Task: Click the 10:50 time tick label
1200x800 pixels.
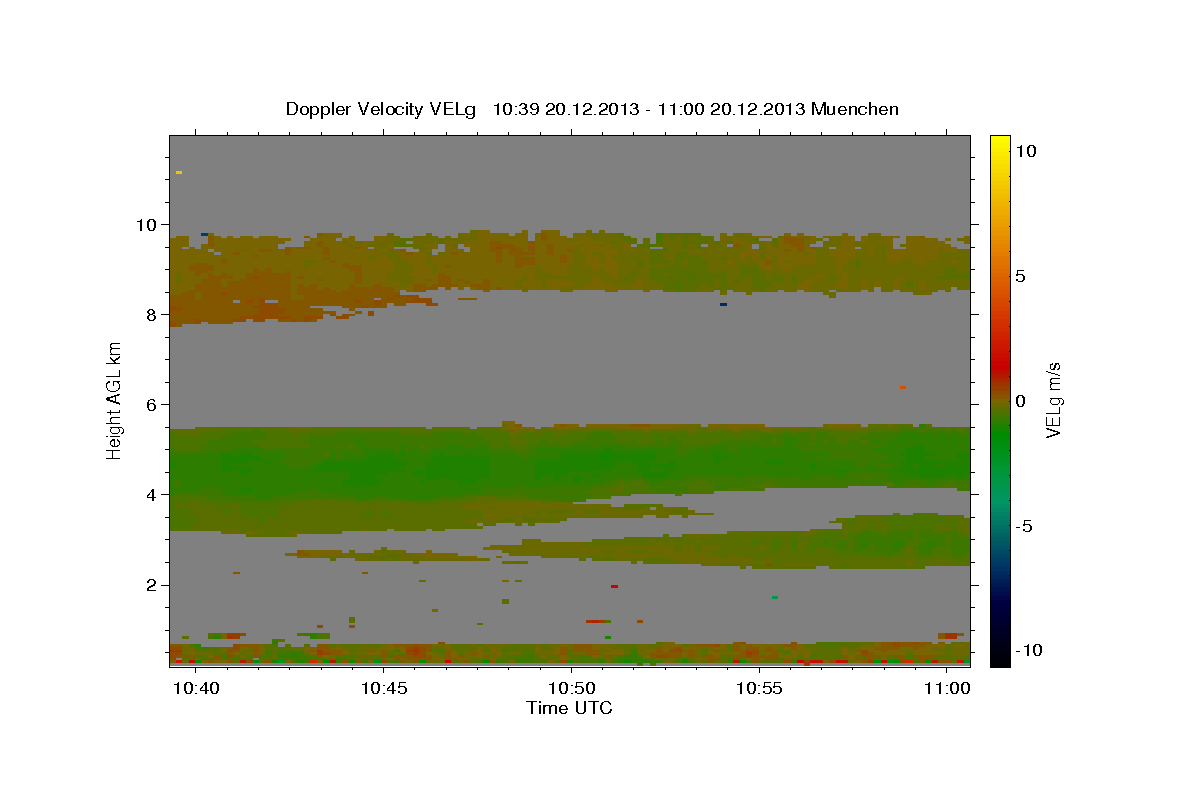Action: tap(570, 688)
